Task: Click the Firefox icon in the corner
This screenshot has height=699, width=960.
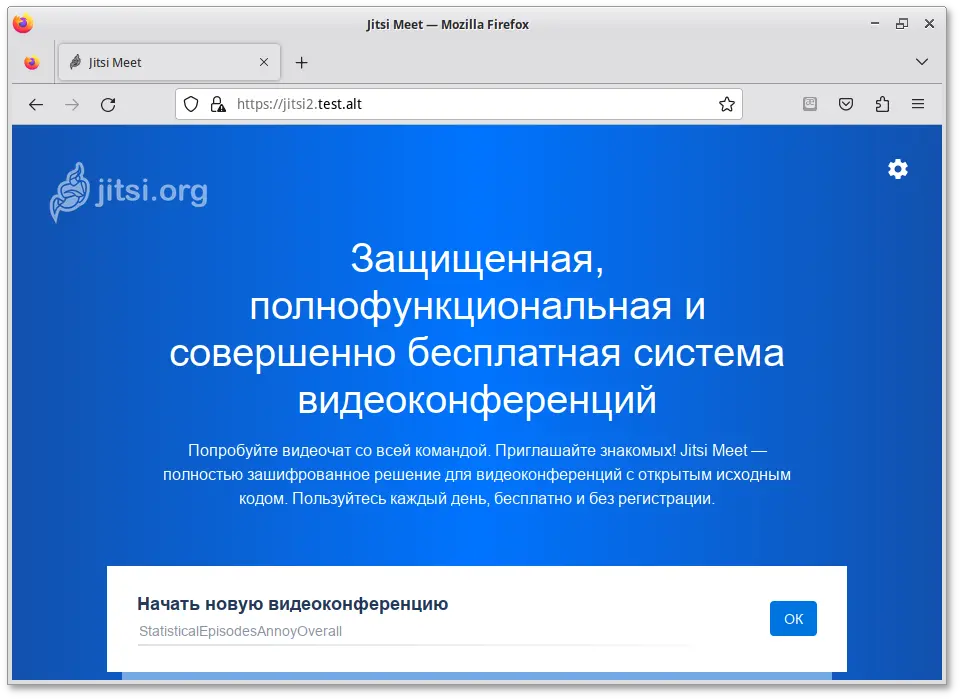Action: click(x=29, y=61)
